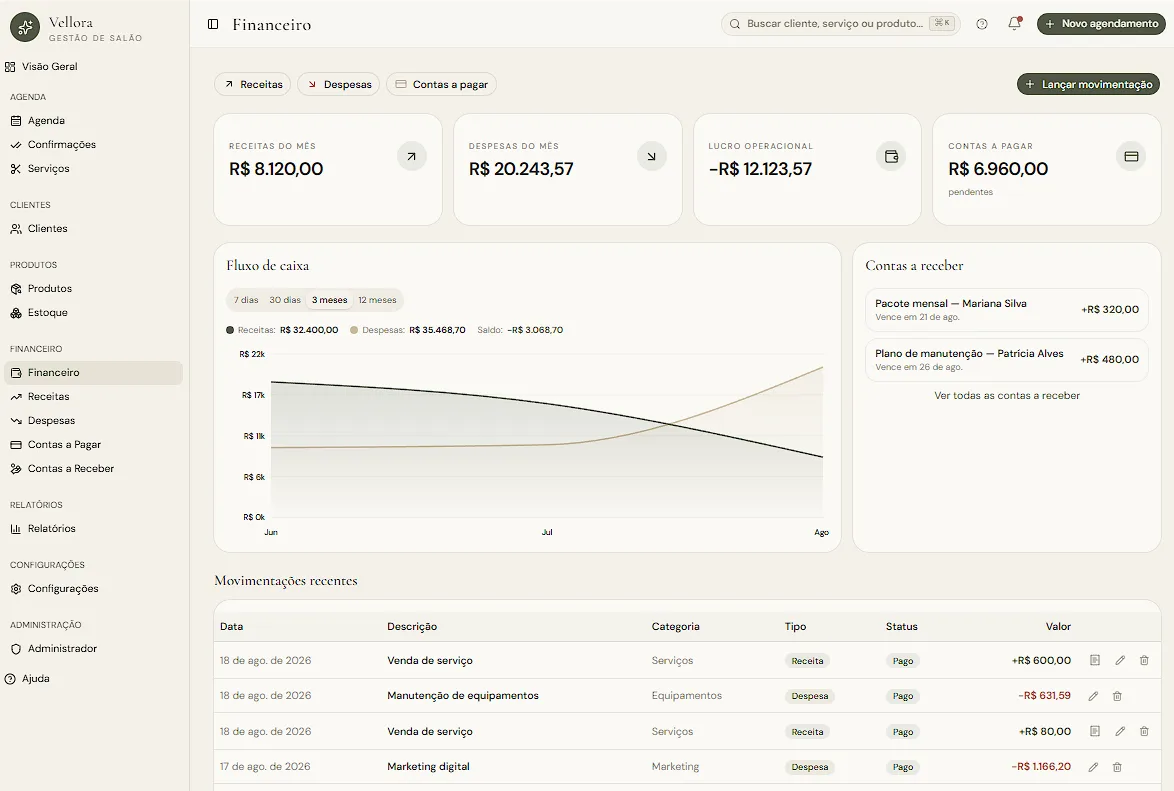Edit the Marketing digital entry
This screenshot has height=791, width=1174.
[x=1093, y=767]
